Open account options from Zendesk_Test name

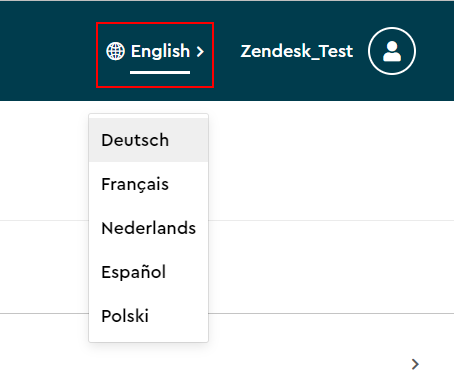click(297, 51)
